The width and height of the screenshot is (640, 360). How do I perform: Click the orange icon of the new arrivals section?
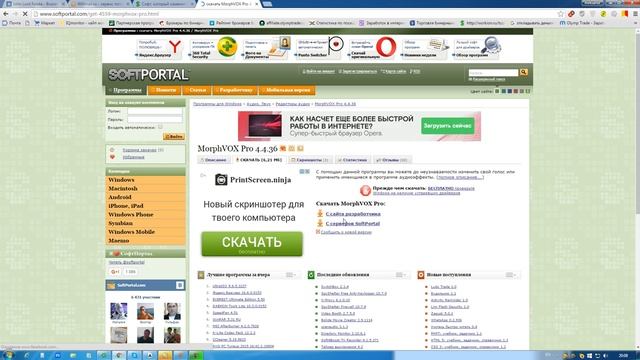(x=421, y=275)
